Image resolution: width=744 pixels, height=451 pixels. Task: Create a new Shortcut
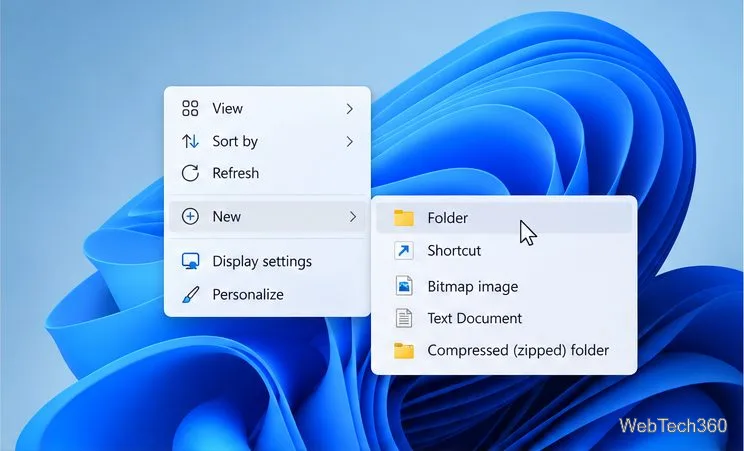click(504, 251)
